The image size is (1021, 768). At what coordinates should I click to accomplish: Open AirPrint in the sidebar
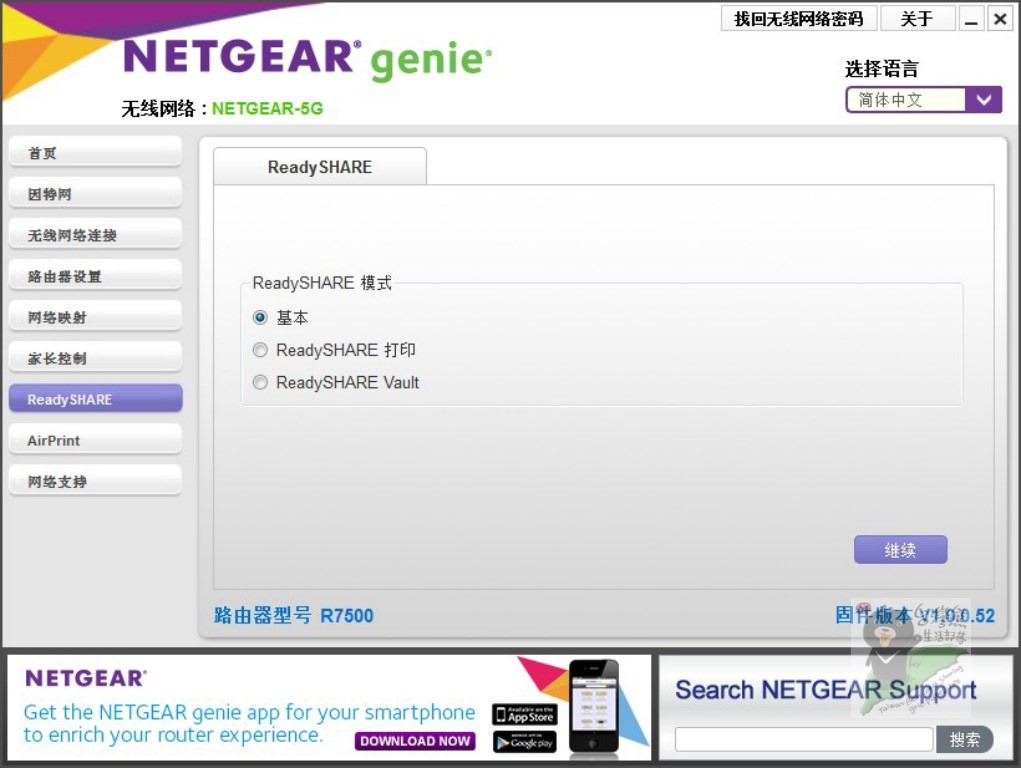pos(95,440)
